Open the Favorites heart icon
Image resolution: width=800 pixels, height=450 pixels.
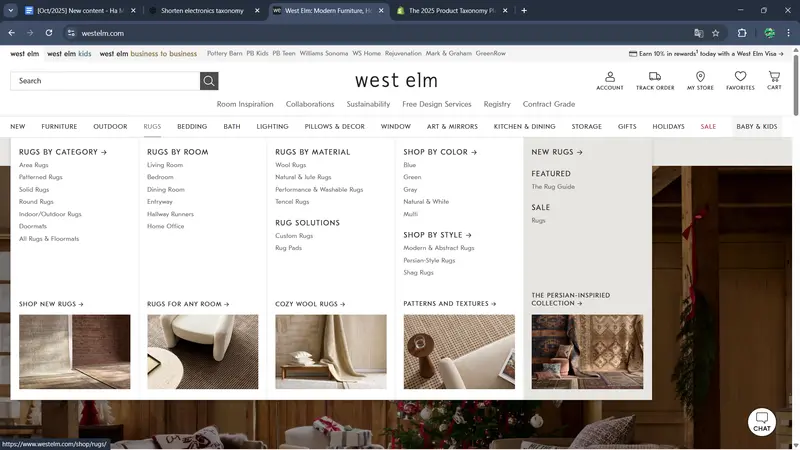coord(740,81)
